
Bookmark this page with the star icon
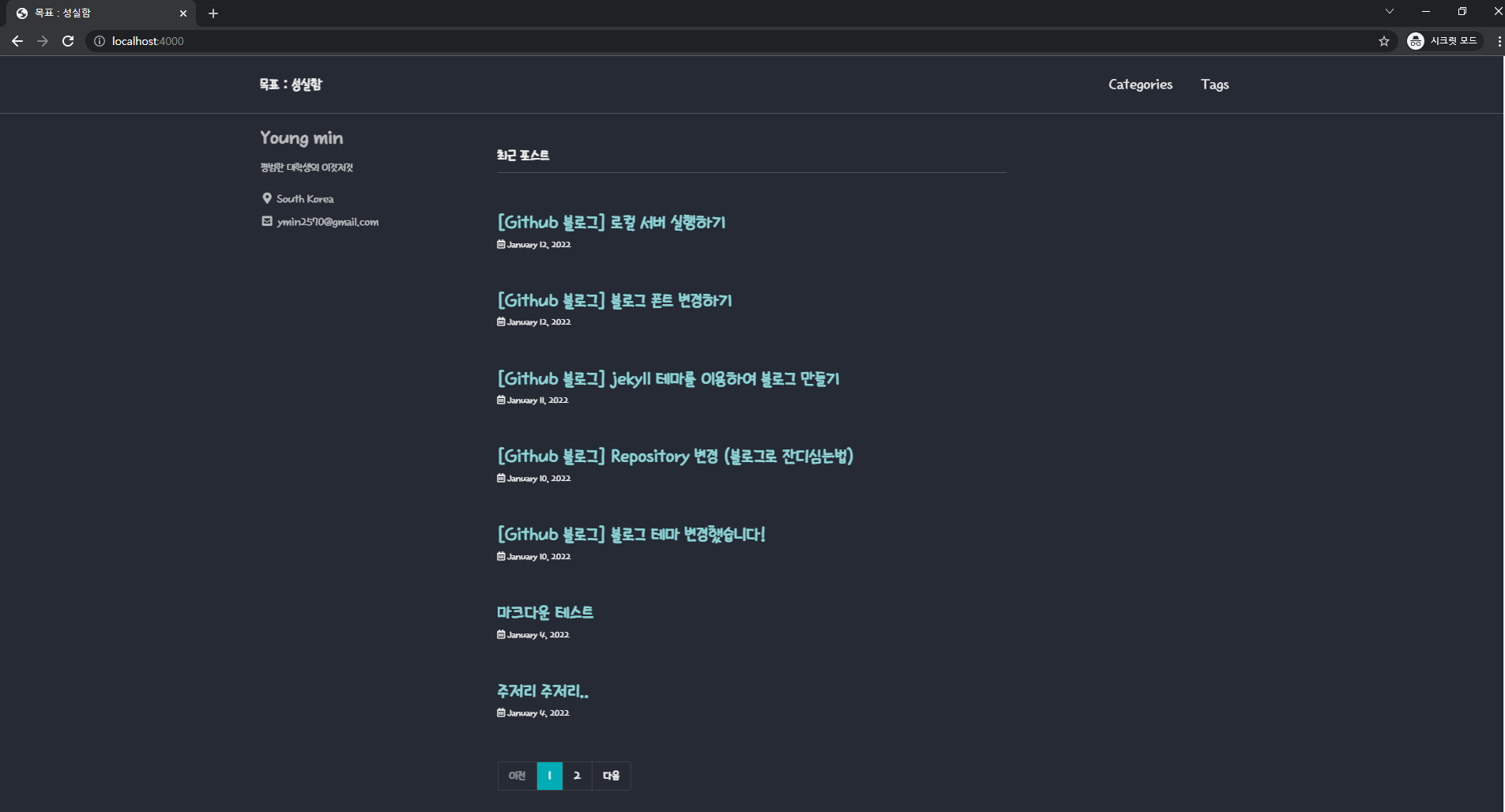click(x=1384, y=41)
